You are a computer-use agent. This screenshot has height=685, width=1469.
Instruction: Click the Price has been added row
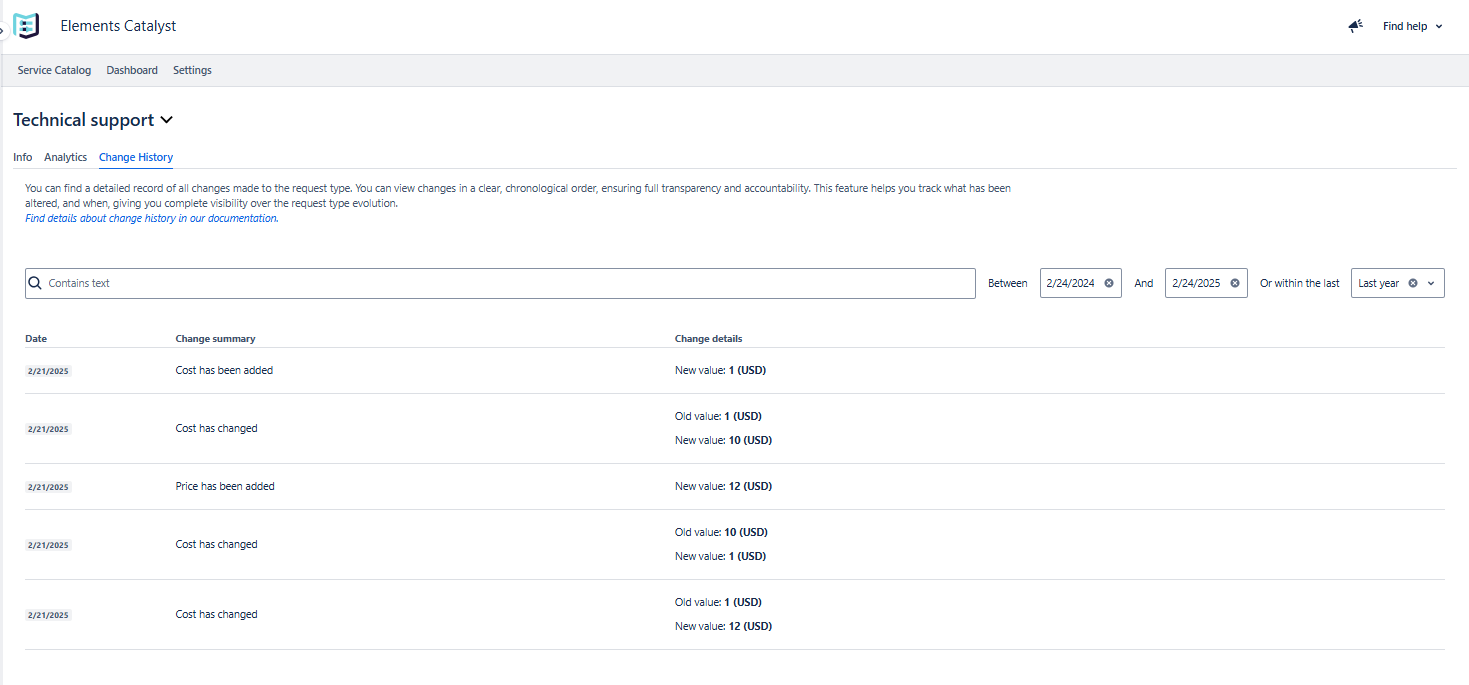pos(225,486)
